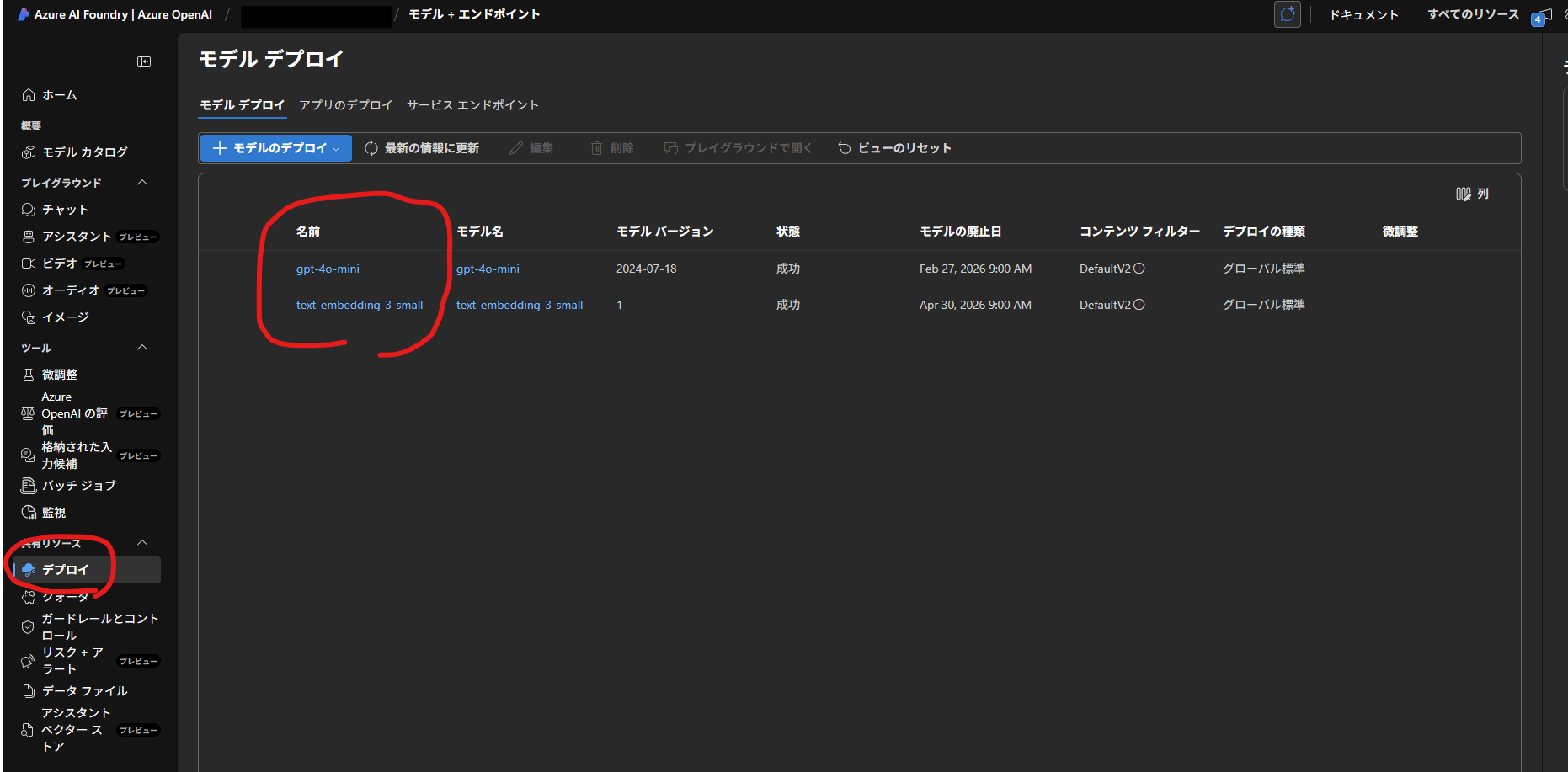The image size is (1568, 772).
Task: Open the 列 column chooser
Action: click(x=1472, y=194)
